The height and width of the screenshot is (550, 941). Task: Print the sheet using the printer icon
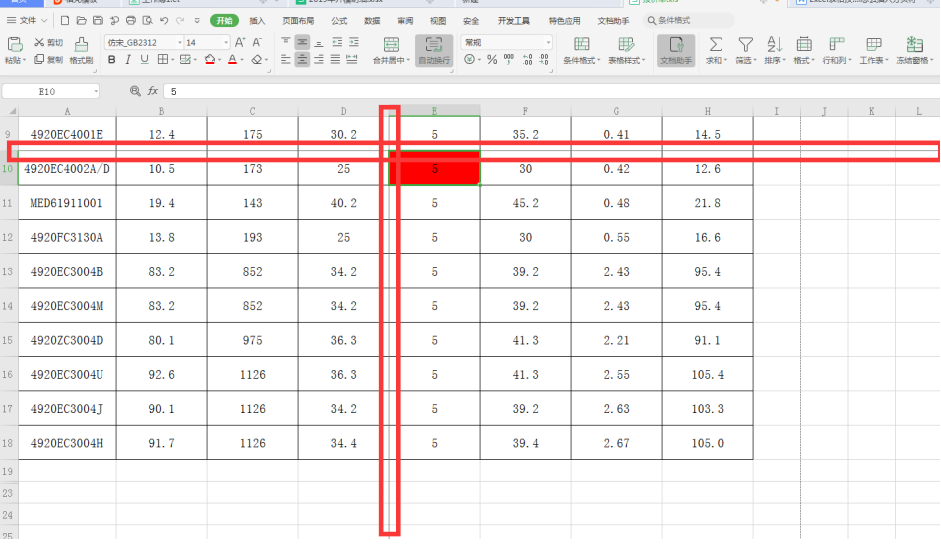click(131, 20)
